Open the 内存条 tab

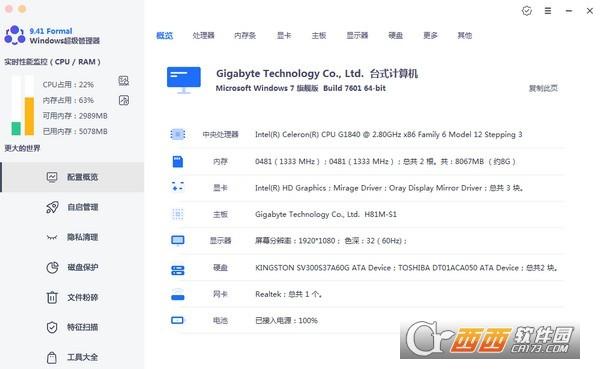click(245, 36)
